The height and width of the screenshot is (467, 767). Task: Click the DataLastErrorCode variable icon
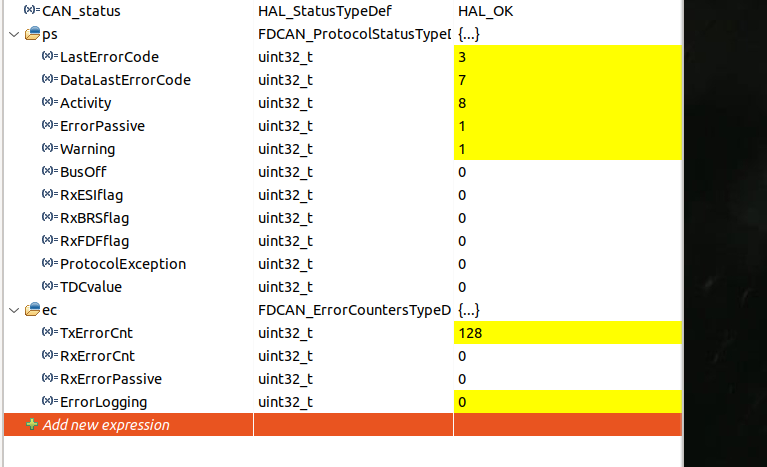click(50, 79)
